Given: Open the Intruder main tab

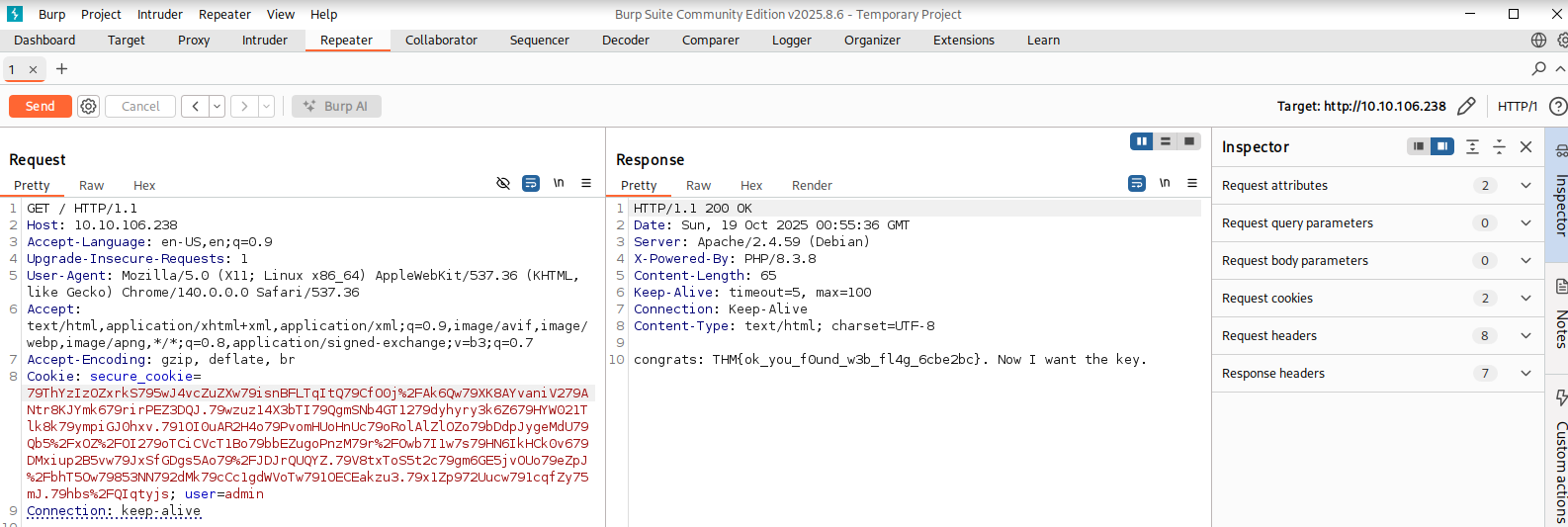Looking at the screenshot, I should pos(264,41).
